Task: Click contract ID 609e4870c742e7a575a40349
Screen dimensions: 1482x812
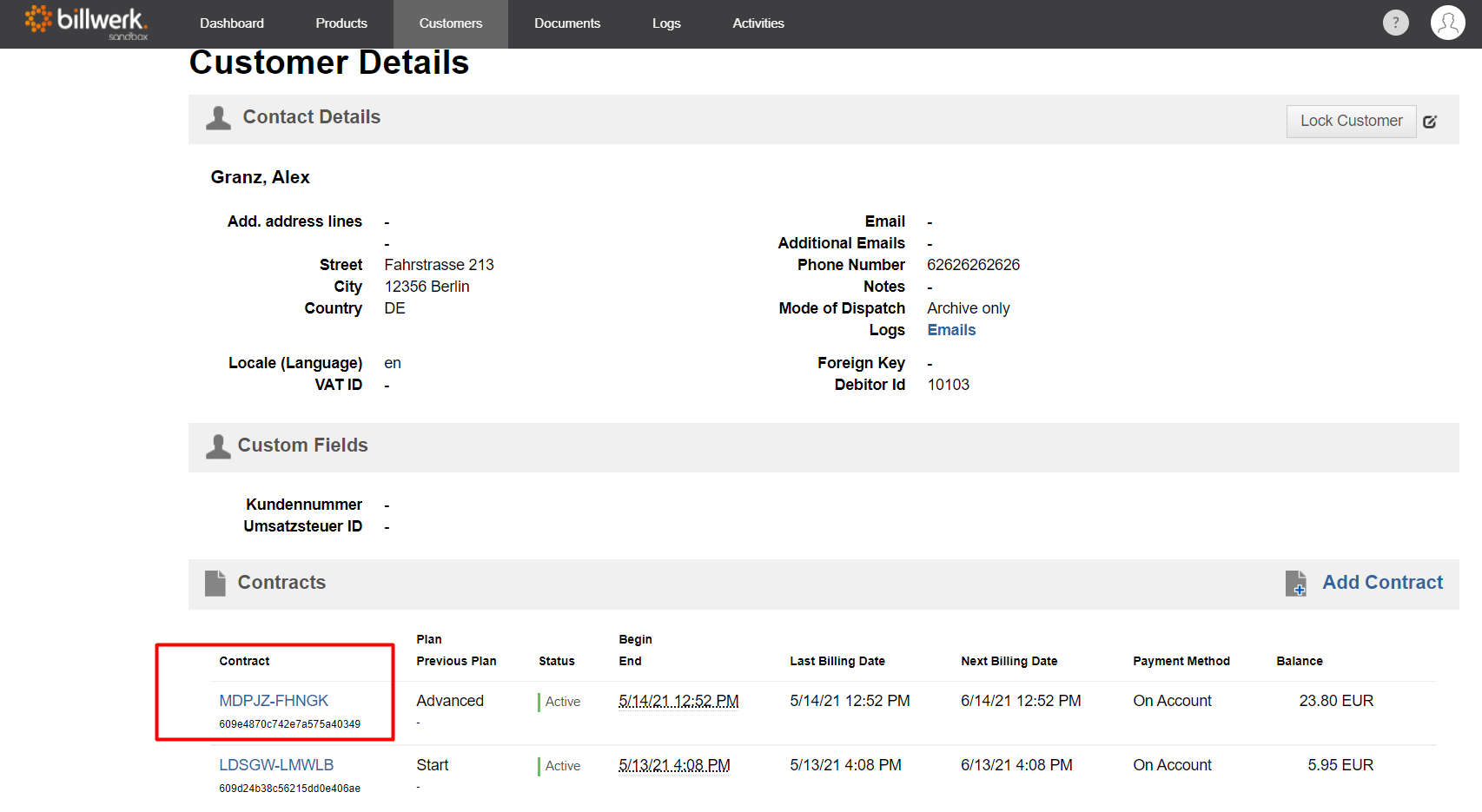Action: pos(289,724)
